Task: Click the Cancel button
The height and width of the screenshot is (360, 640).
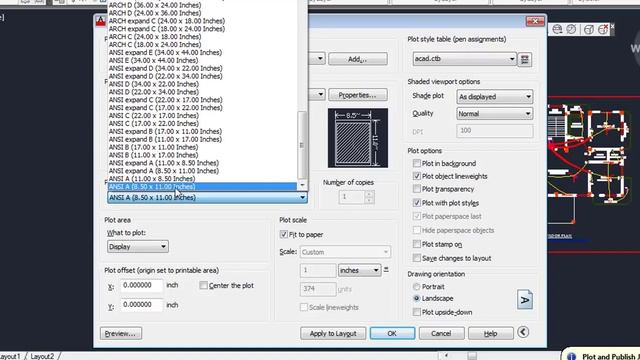Action: (441, 333)
